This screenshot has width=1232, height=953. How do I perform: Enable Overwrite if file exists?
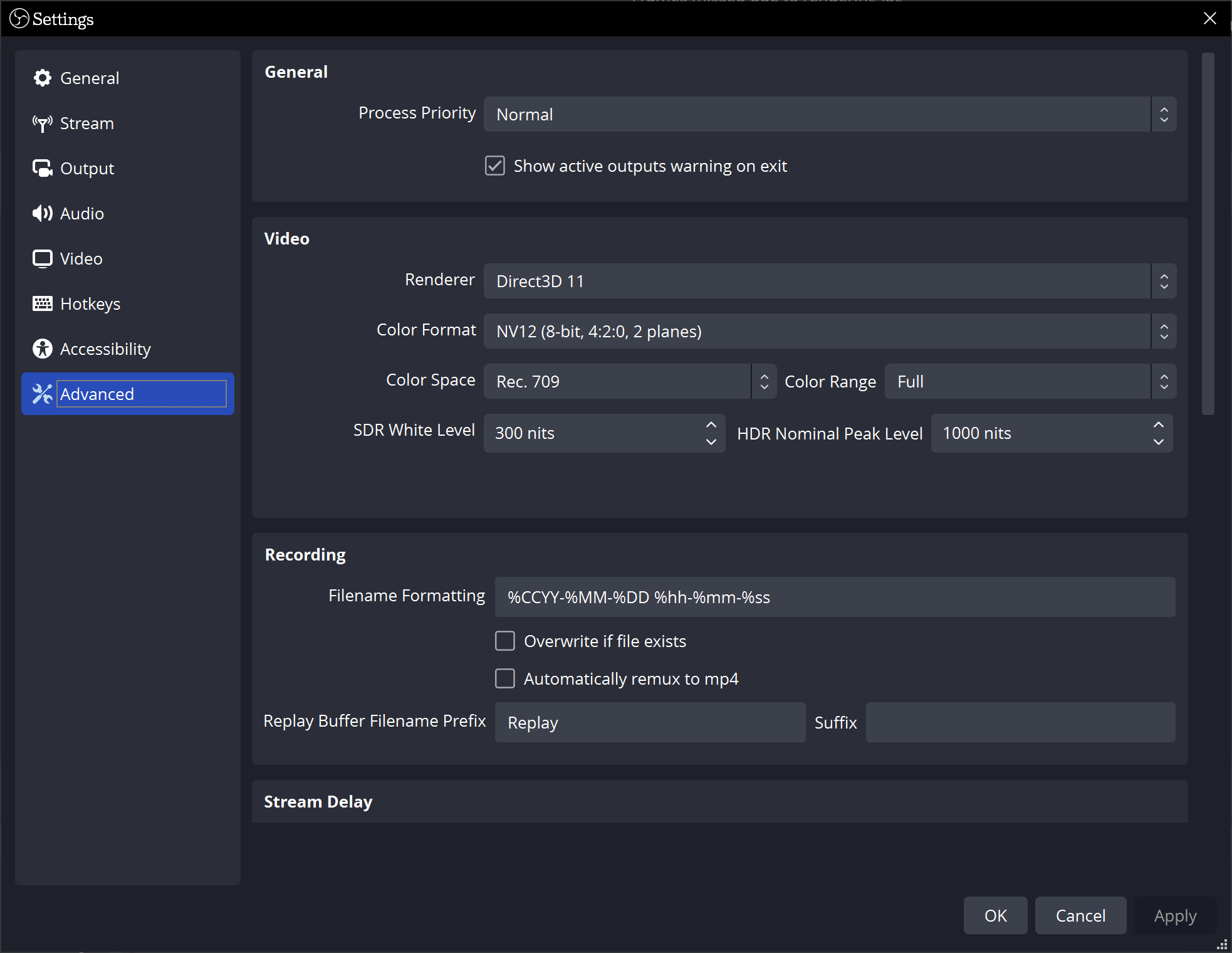coord(504,641)
